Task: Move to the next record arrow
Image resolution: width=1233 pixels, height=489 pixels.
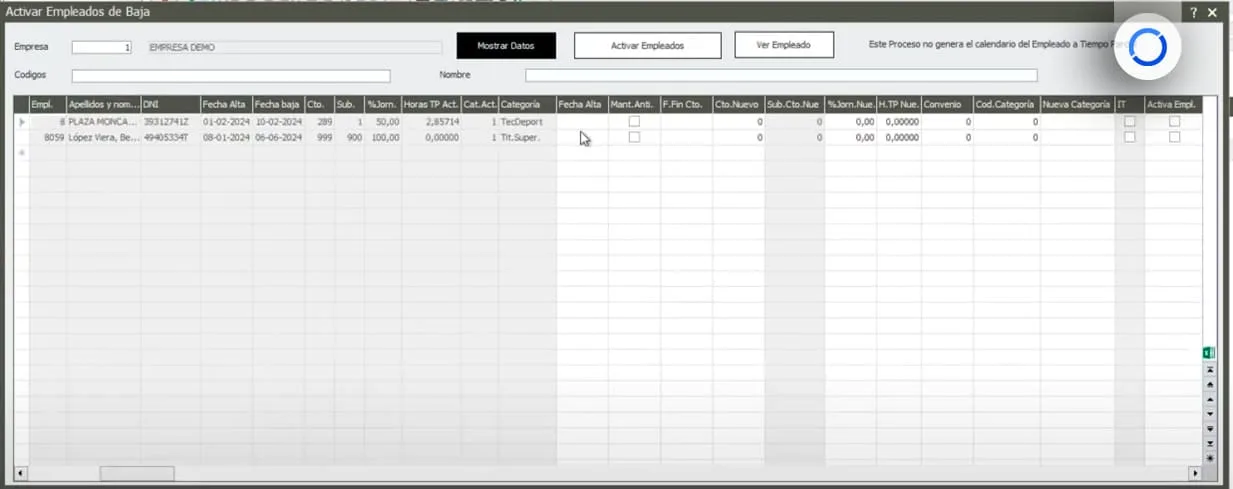Action: (1210, 413)
